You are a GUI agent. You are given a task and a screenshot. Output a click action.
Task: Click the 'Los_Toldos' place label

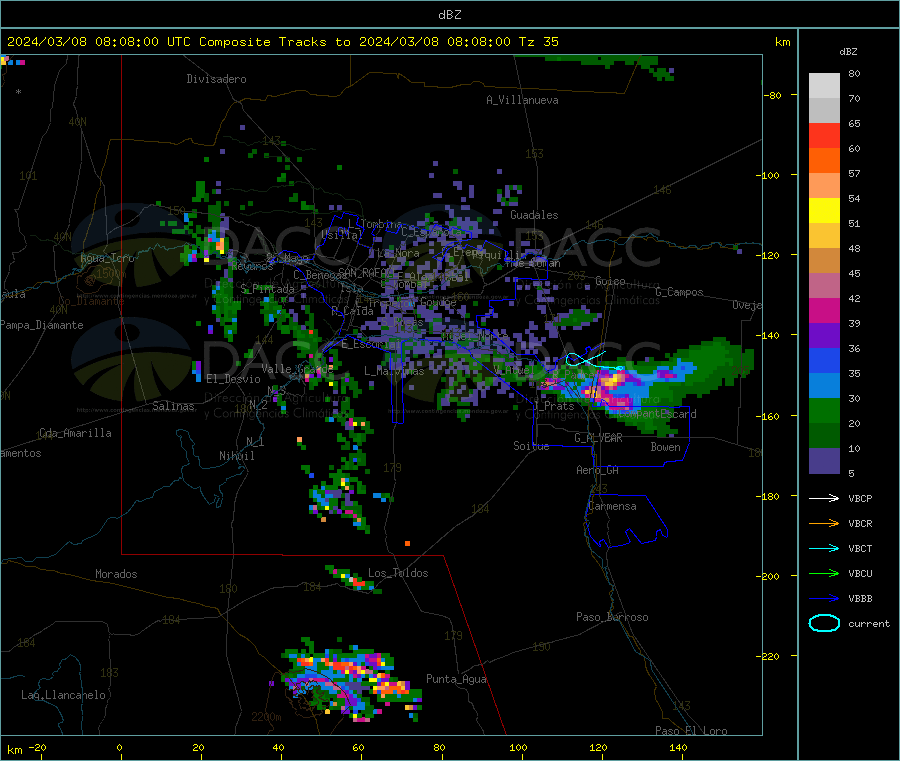398,573
